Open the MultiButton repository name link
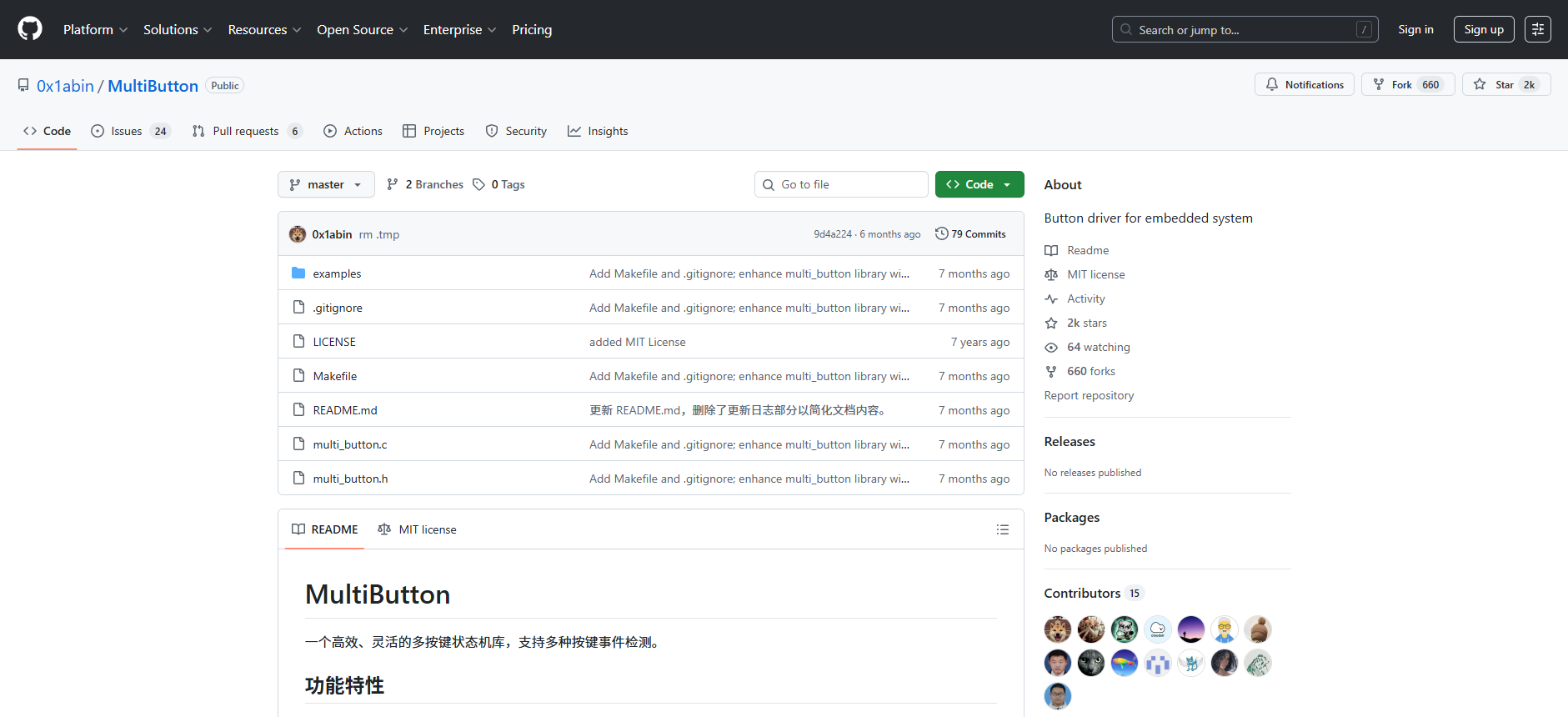The height and width of the screenshot is (717, 1568). (x=153, y=86)
